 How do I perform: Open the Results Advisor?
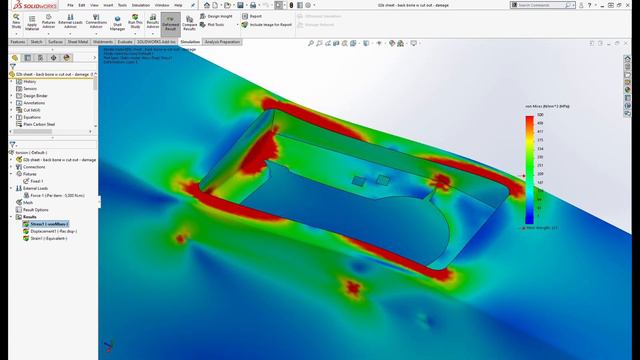153,21
